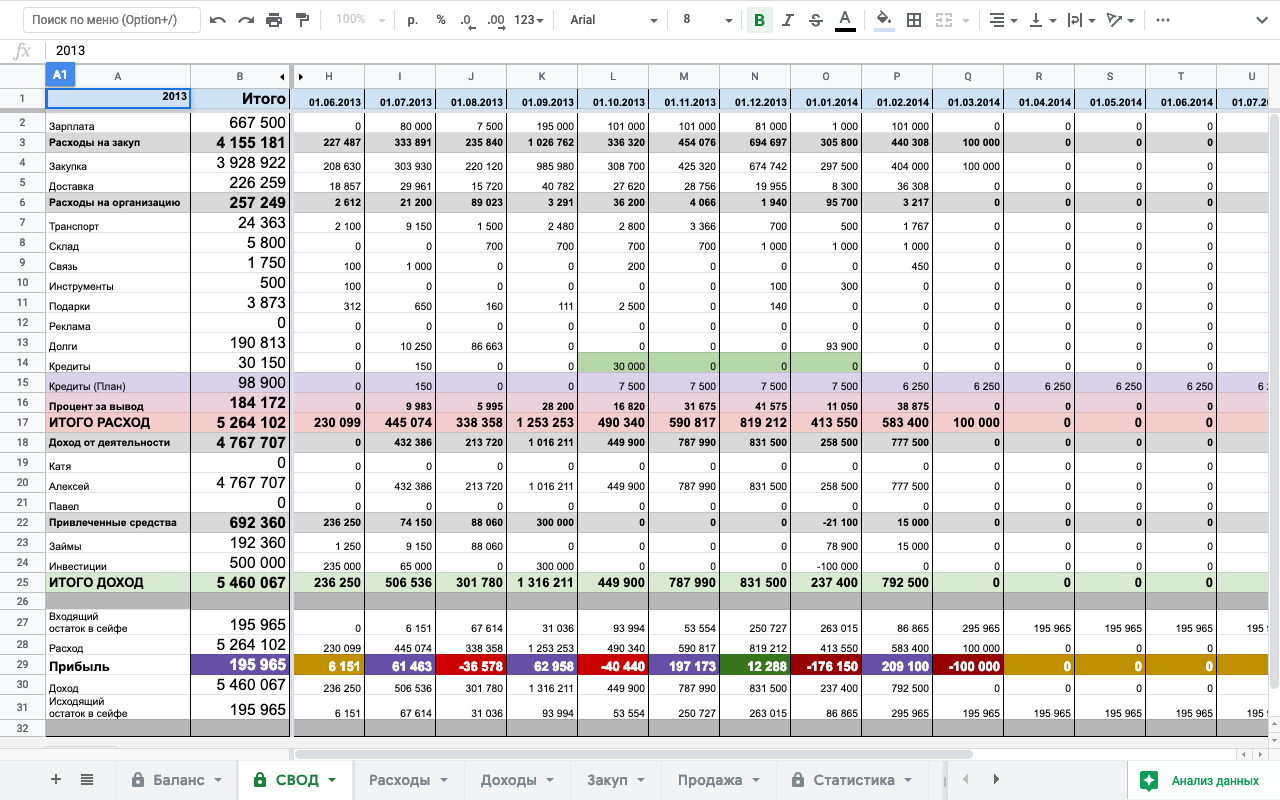Click the percent format button

click(x=441, y=20)
